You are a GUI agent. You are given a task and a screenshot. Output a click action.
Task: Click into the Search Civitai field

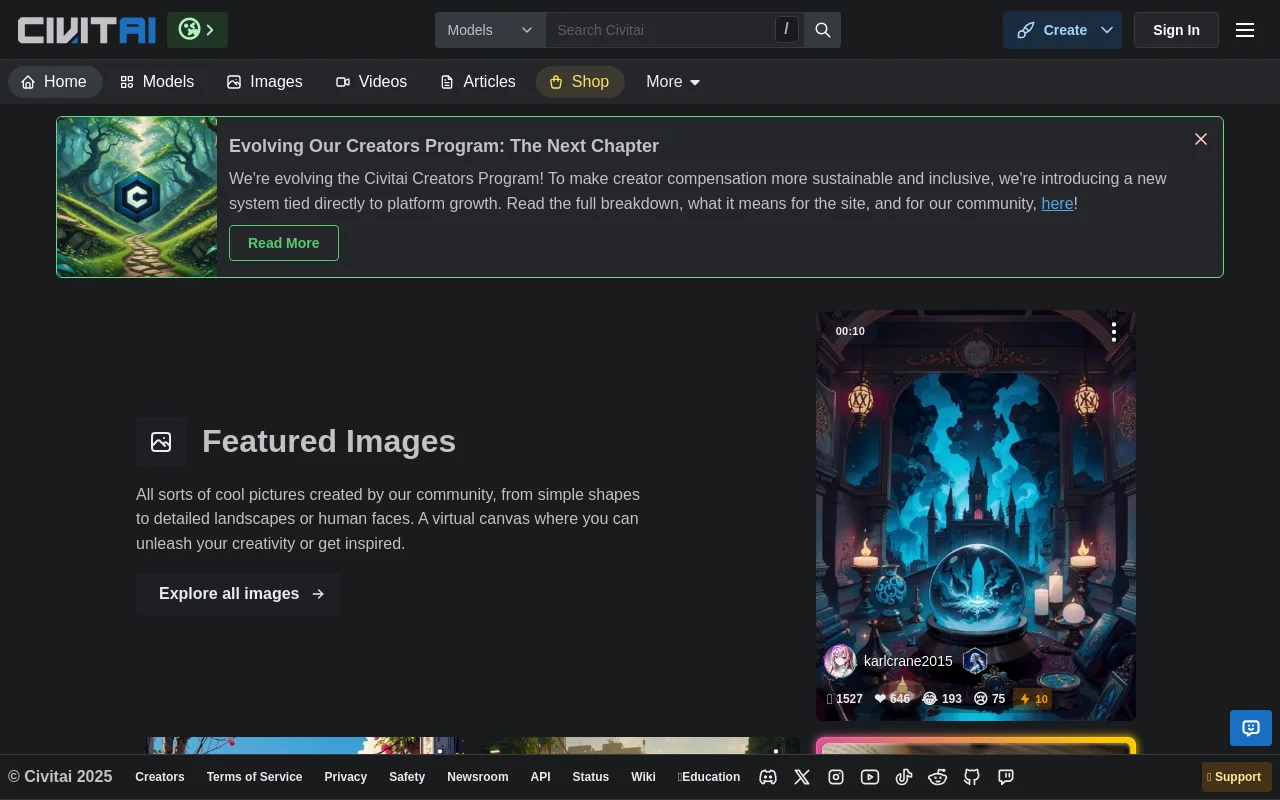(x=660, y=30)
